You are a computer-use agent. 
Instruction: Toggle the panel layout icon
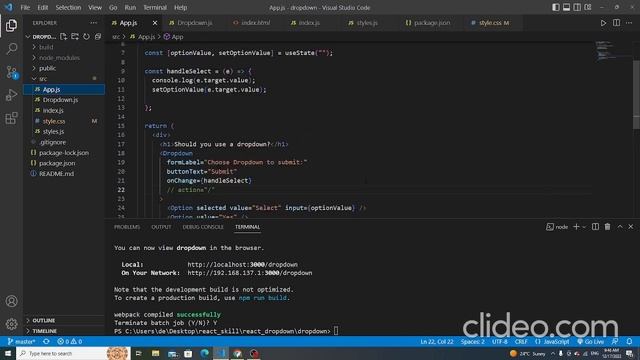point(566,7)
